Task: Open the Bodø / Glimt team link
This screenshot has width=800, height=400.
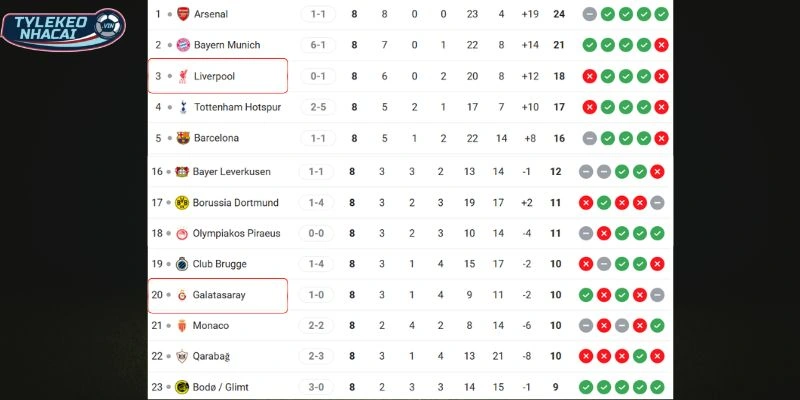Action: point(220,387)
